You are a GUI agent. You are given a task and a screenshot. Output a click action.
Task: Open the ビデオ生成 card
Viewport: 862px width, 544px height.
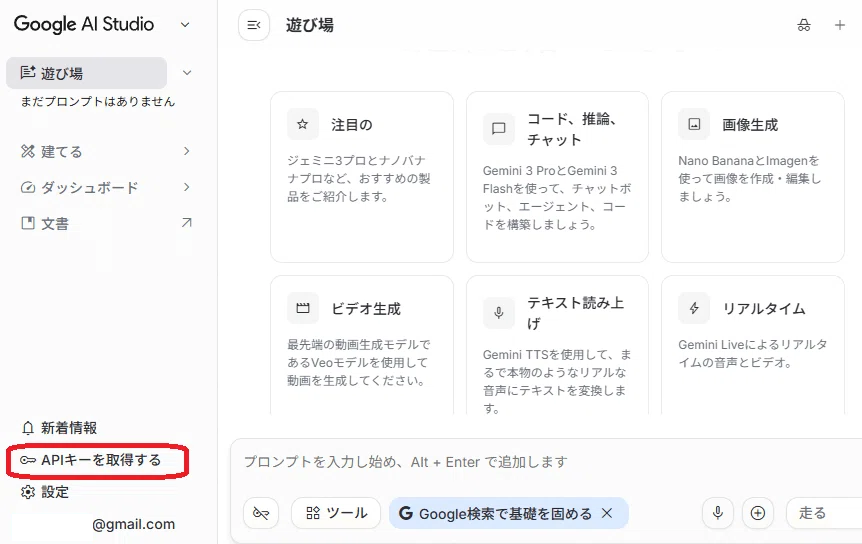click(362, 345)
